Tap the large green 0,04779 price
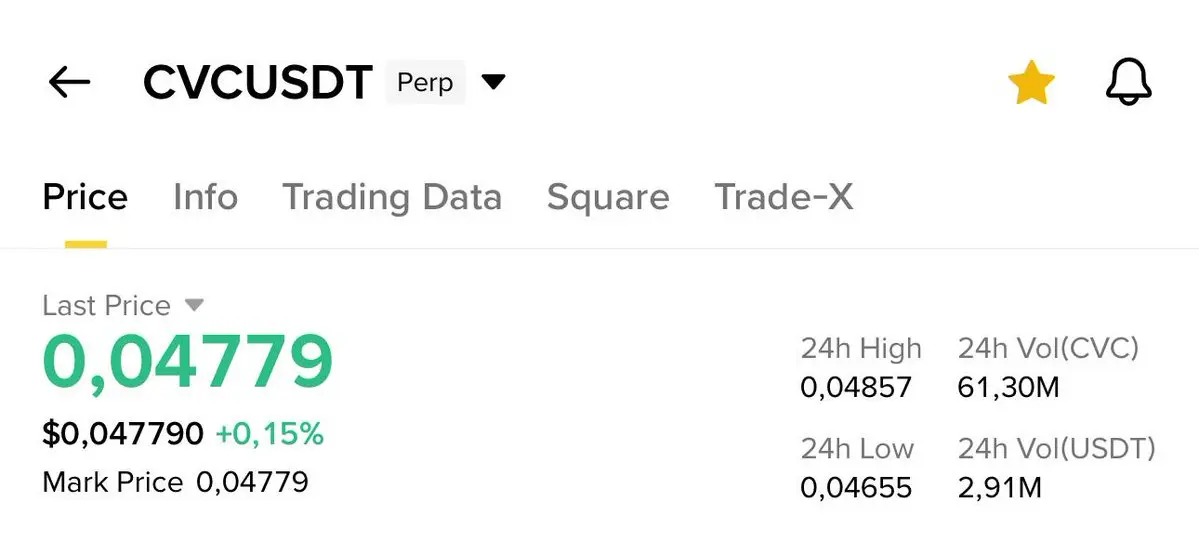Image resolution: width=1199 pixels, height=542 pixels. pyautogui.click(x=188, y=362)
